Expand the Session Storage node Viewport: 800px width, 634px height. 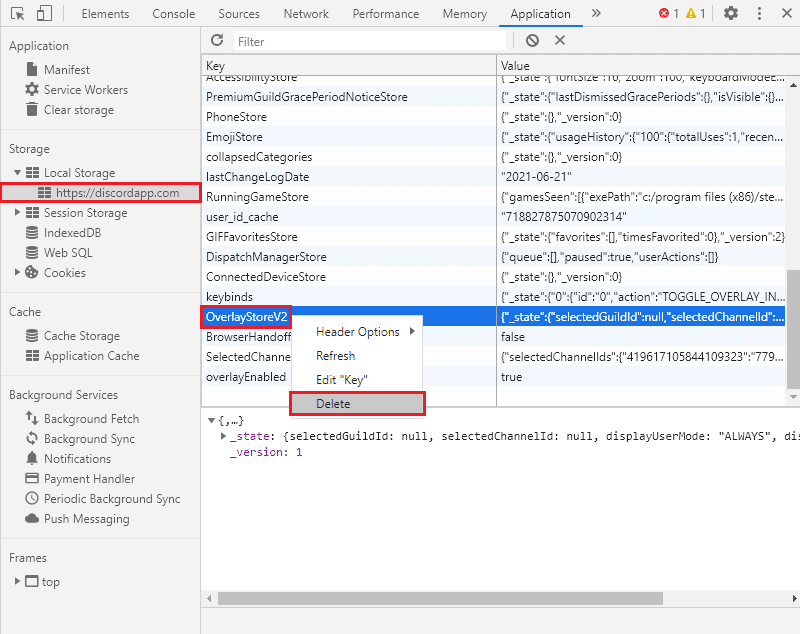point(18,213)
